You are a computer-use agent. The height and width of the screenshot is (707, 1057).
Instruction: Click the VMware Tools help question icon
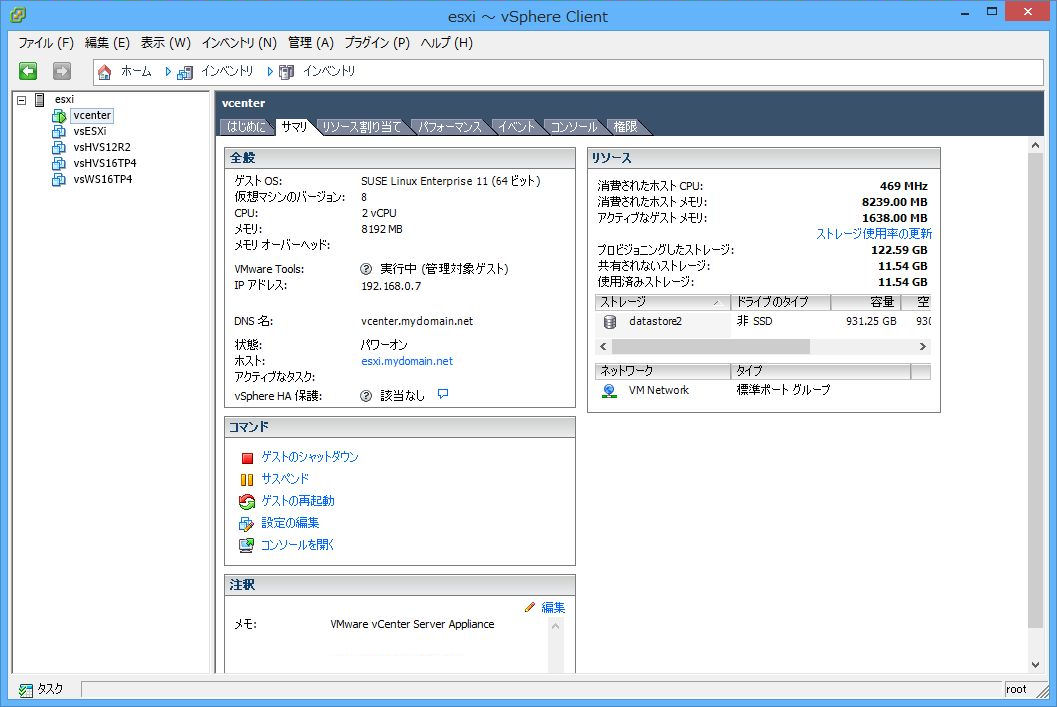pyautogui.click(x=366, y=269)
